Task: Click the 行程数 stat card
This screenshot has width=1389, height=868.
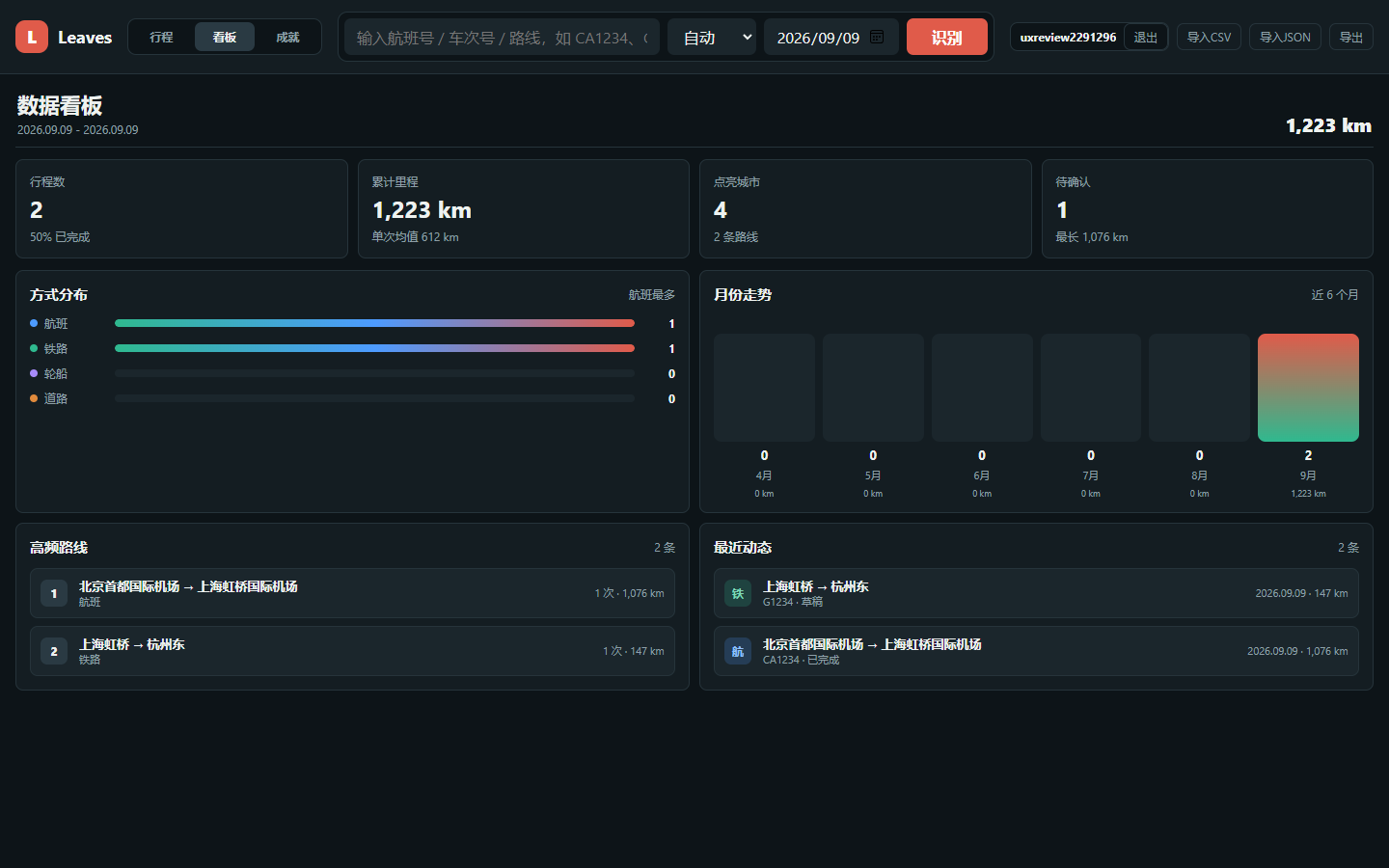Action: [181, 208]
